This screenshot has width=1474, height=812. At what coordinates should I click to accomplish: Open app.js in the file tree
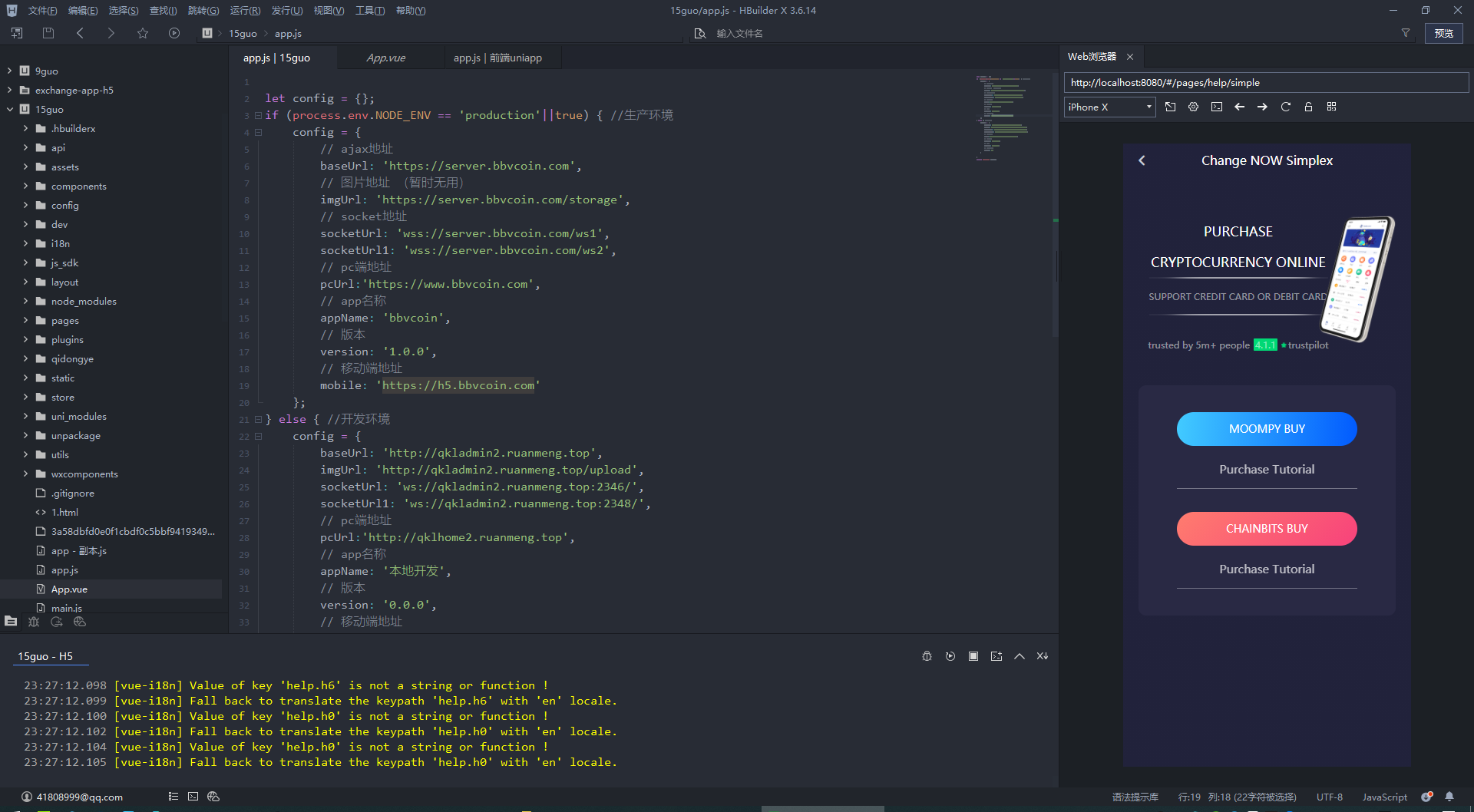tap(64, 570)
